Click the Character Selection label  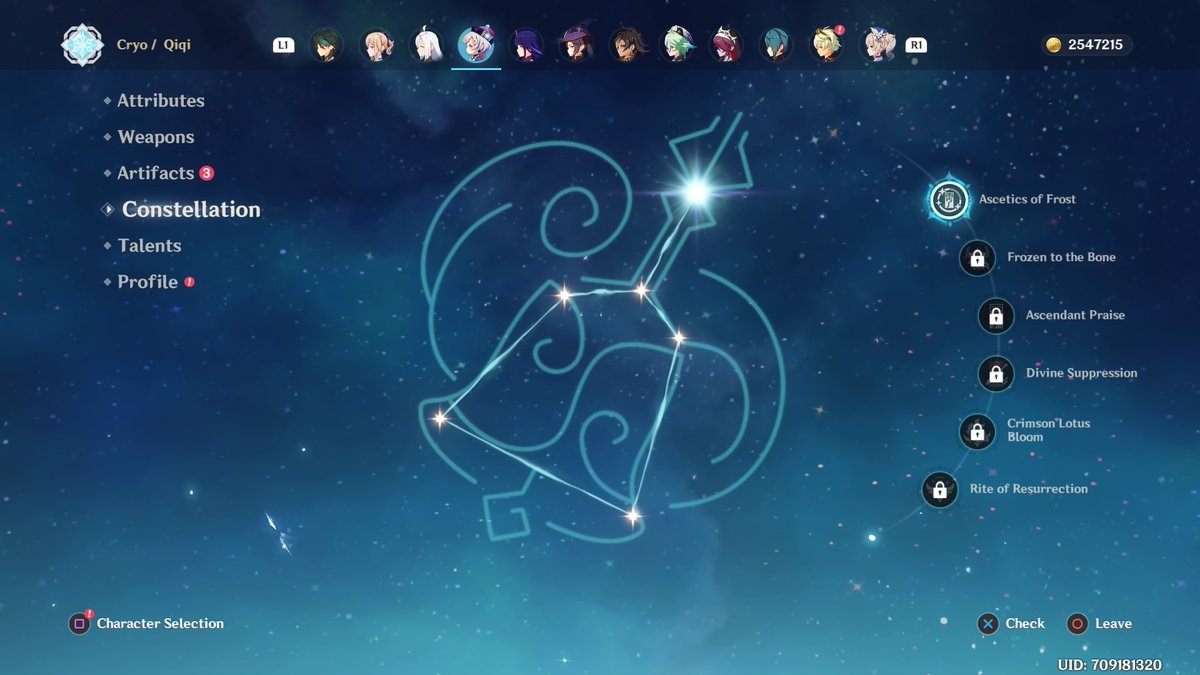(160, 624)
